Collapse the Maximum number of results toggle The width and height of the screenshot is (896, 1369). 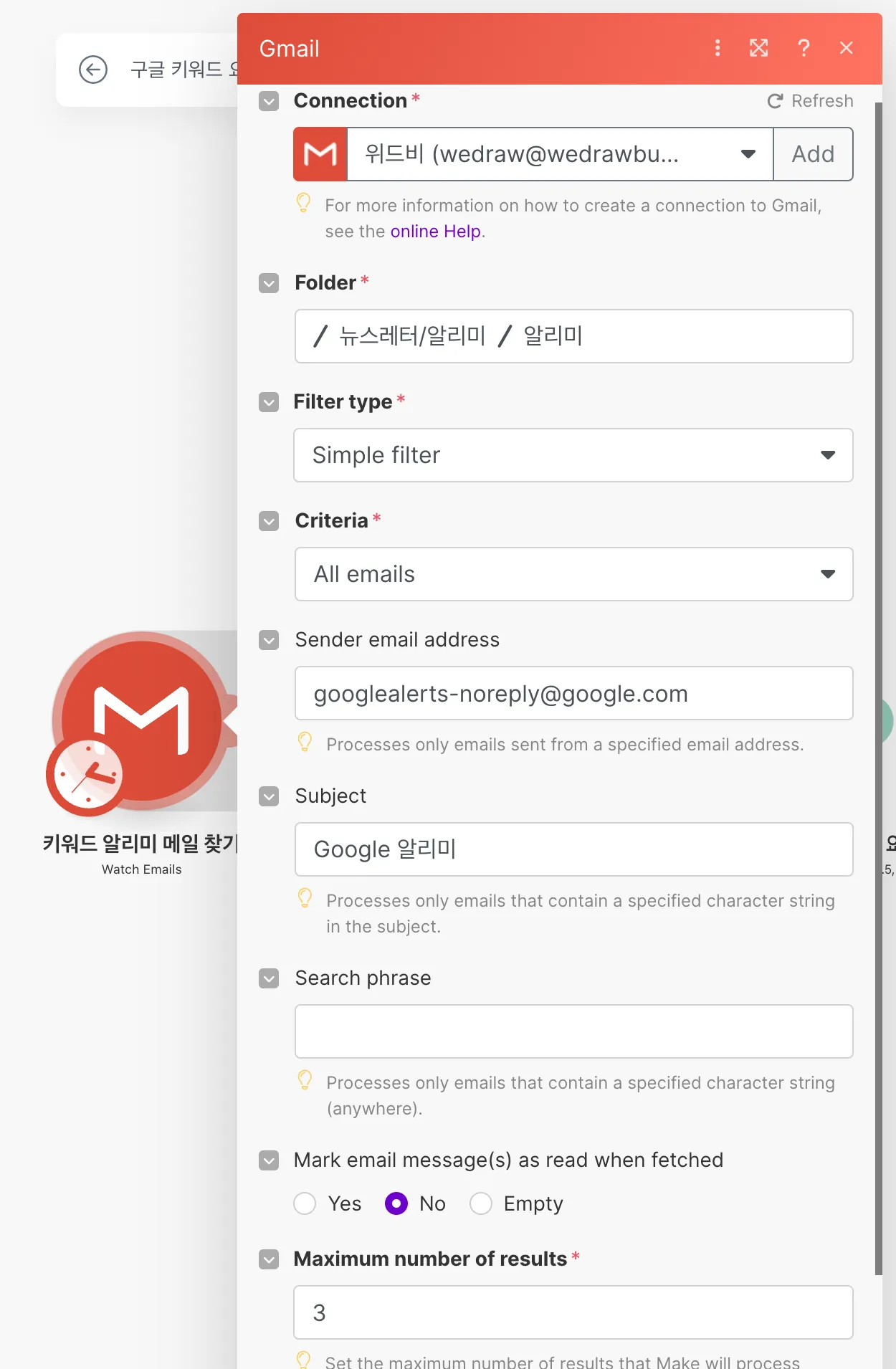(x=269, y=1259)
